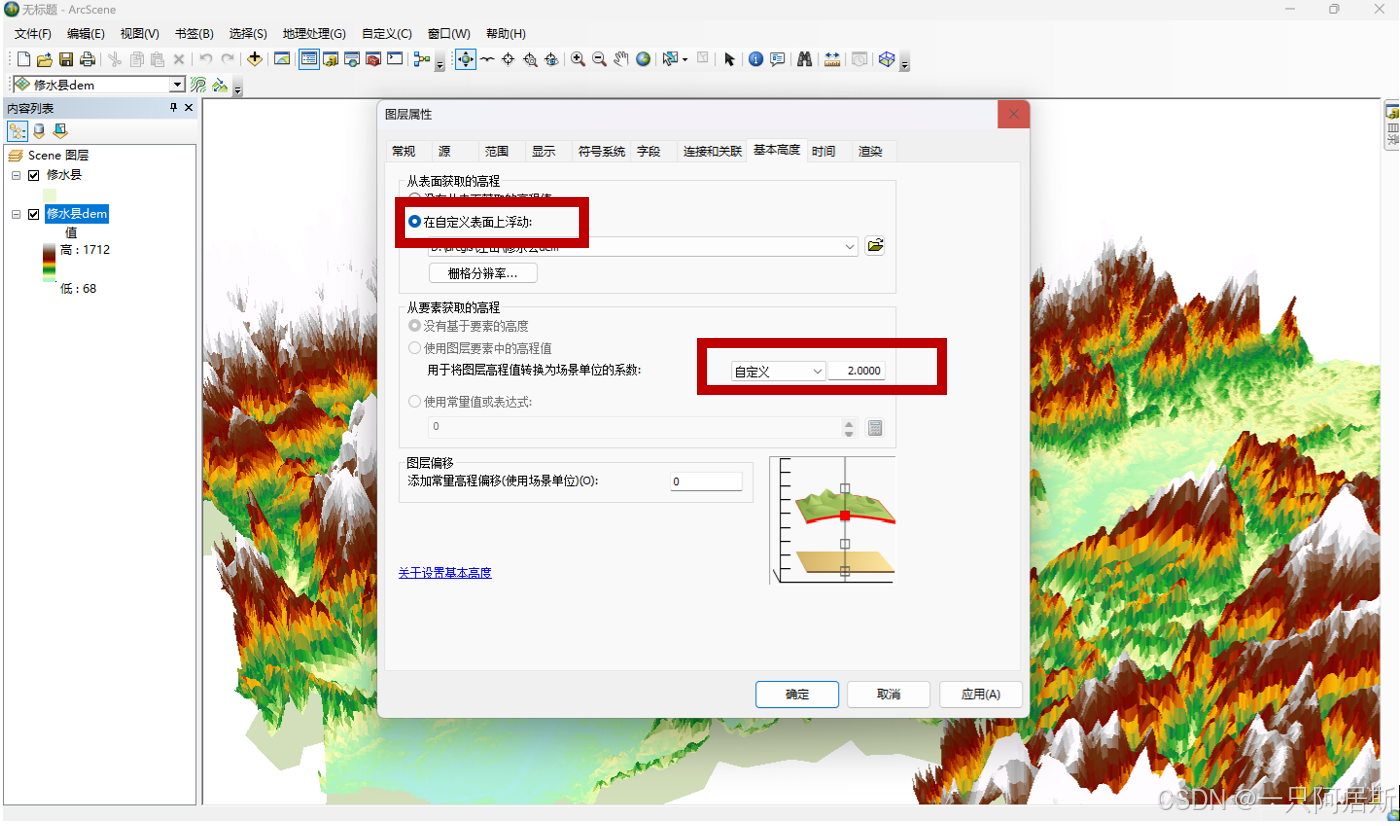The image size is (1400, 826).
Task: Switch to 常规 tab
Action: click(x=404, y=151)
